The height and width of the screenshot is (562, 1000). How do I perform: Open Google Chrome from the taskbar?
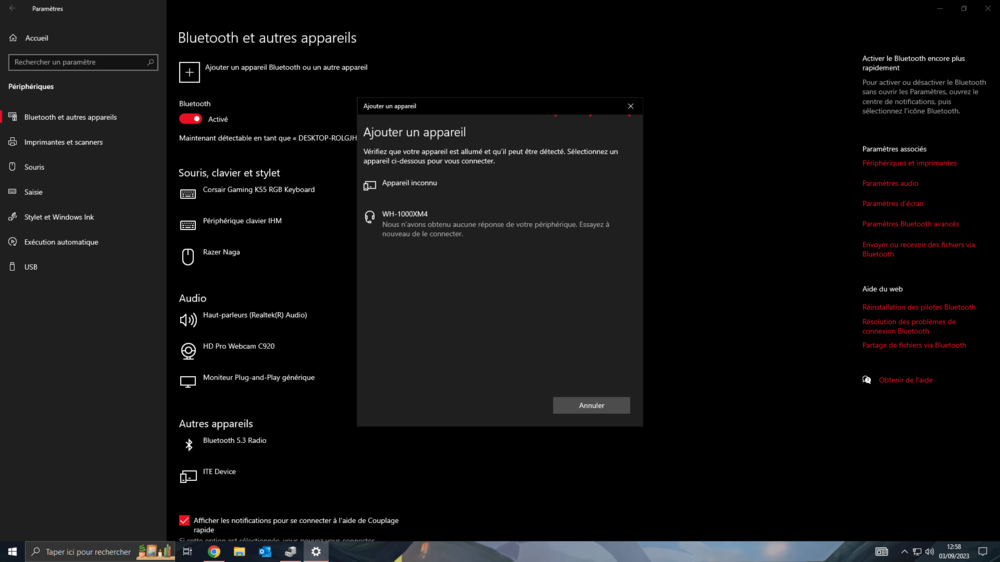click(x=214, y=551)
